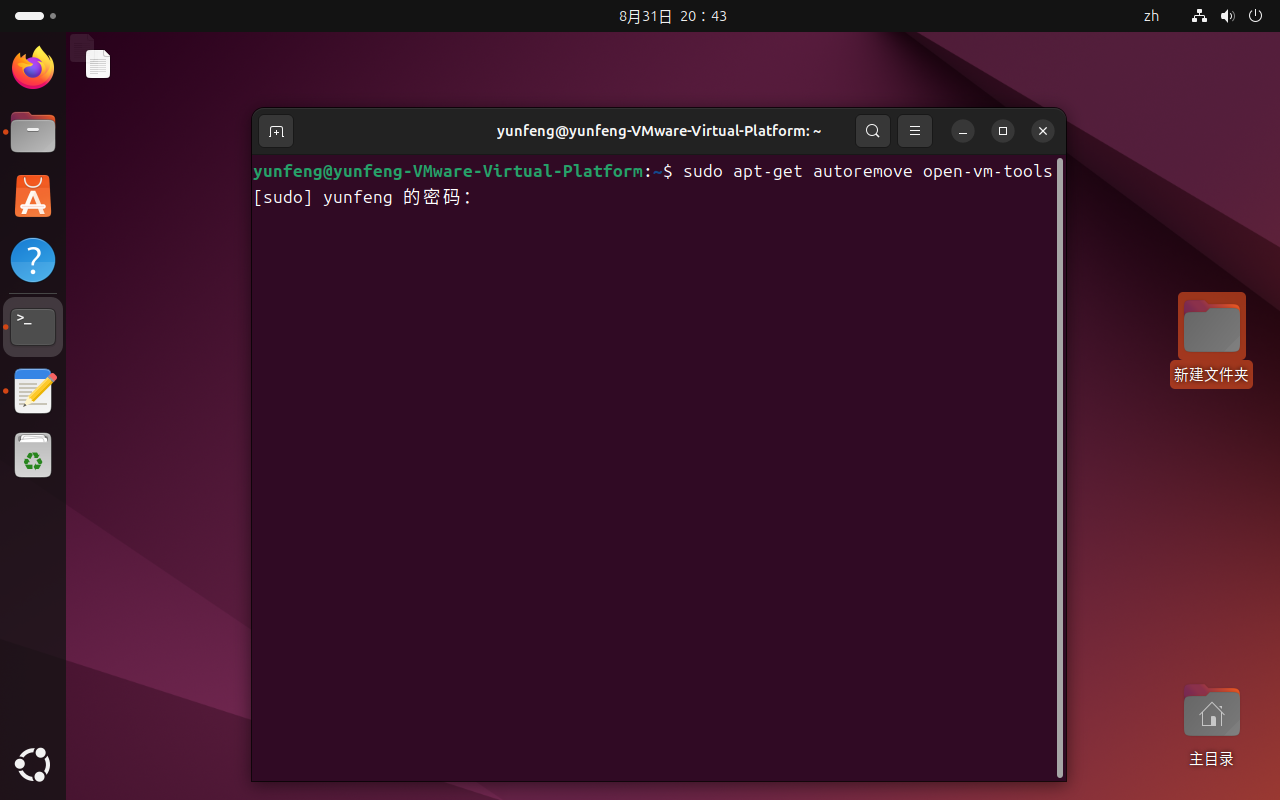Screen dimensions: 1280x800
Task: Click the terminal title yunfeng@yunfeng-VMware-Virtual-Platform
Action: click(659, 131)
